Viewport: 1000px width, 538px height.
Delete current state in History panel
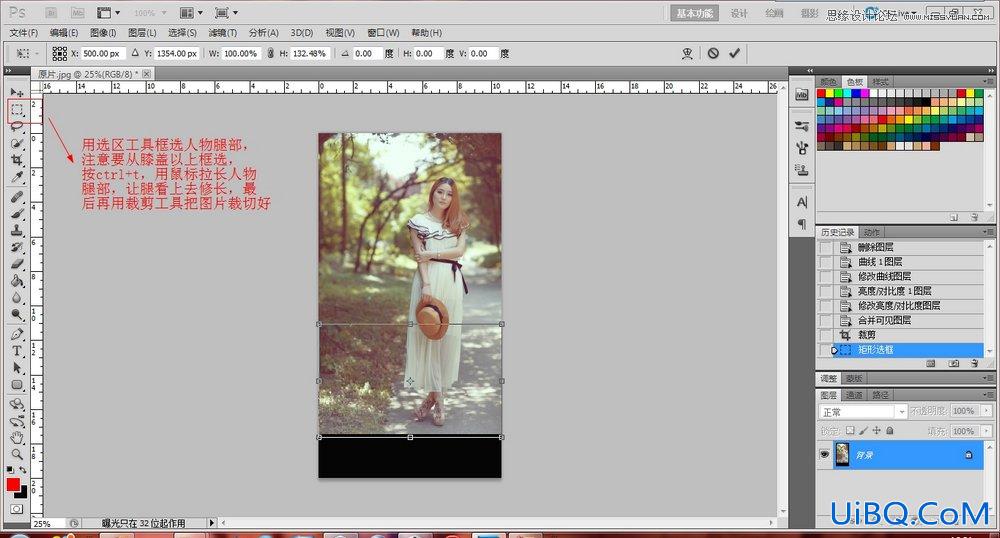pos(974,363)
